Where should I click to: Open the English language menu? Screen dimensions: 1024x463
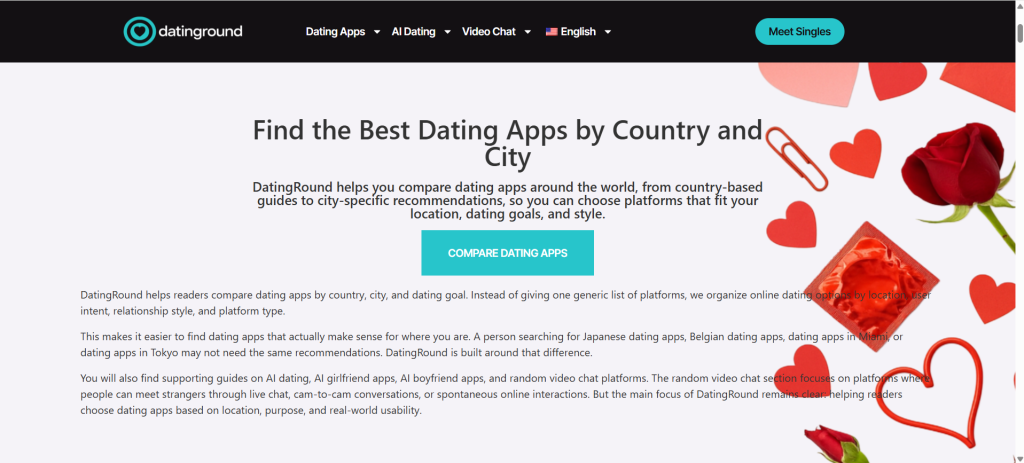click(578, 31)
